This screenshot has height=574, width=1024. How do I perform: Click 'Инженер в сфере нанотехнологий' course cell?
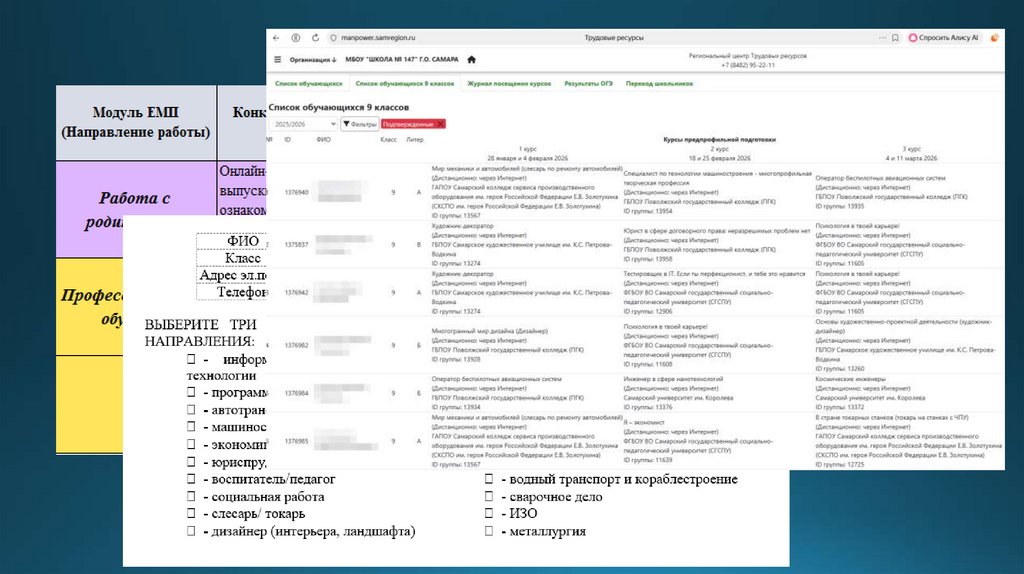click(x=673, y=379)
